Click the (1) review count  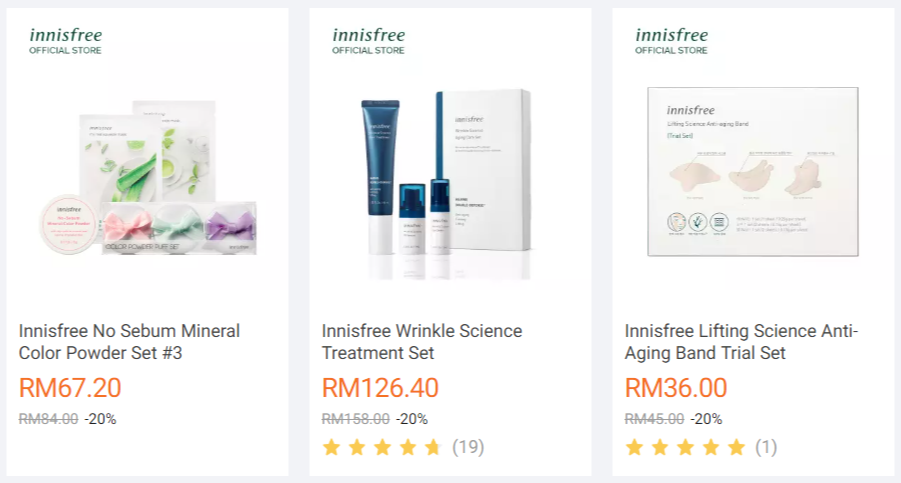pyautogui.click(x=766, y=447)
